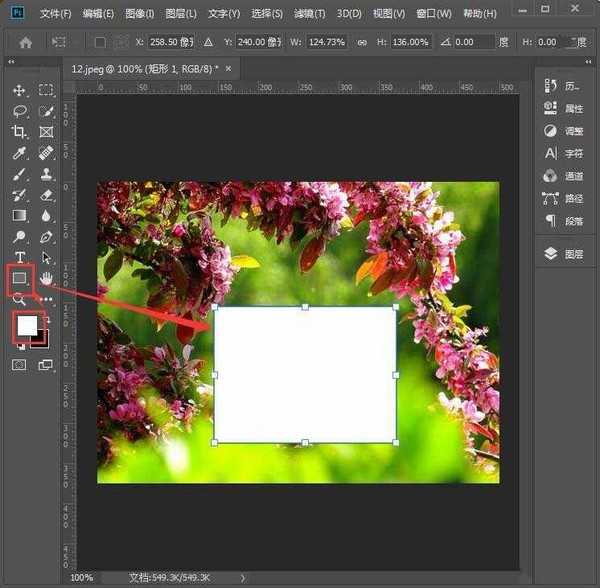Pick the Eyedropper tool
This screenshot has width=600, height=588.
19,153
